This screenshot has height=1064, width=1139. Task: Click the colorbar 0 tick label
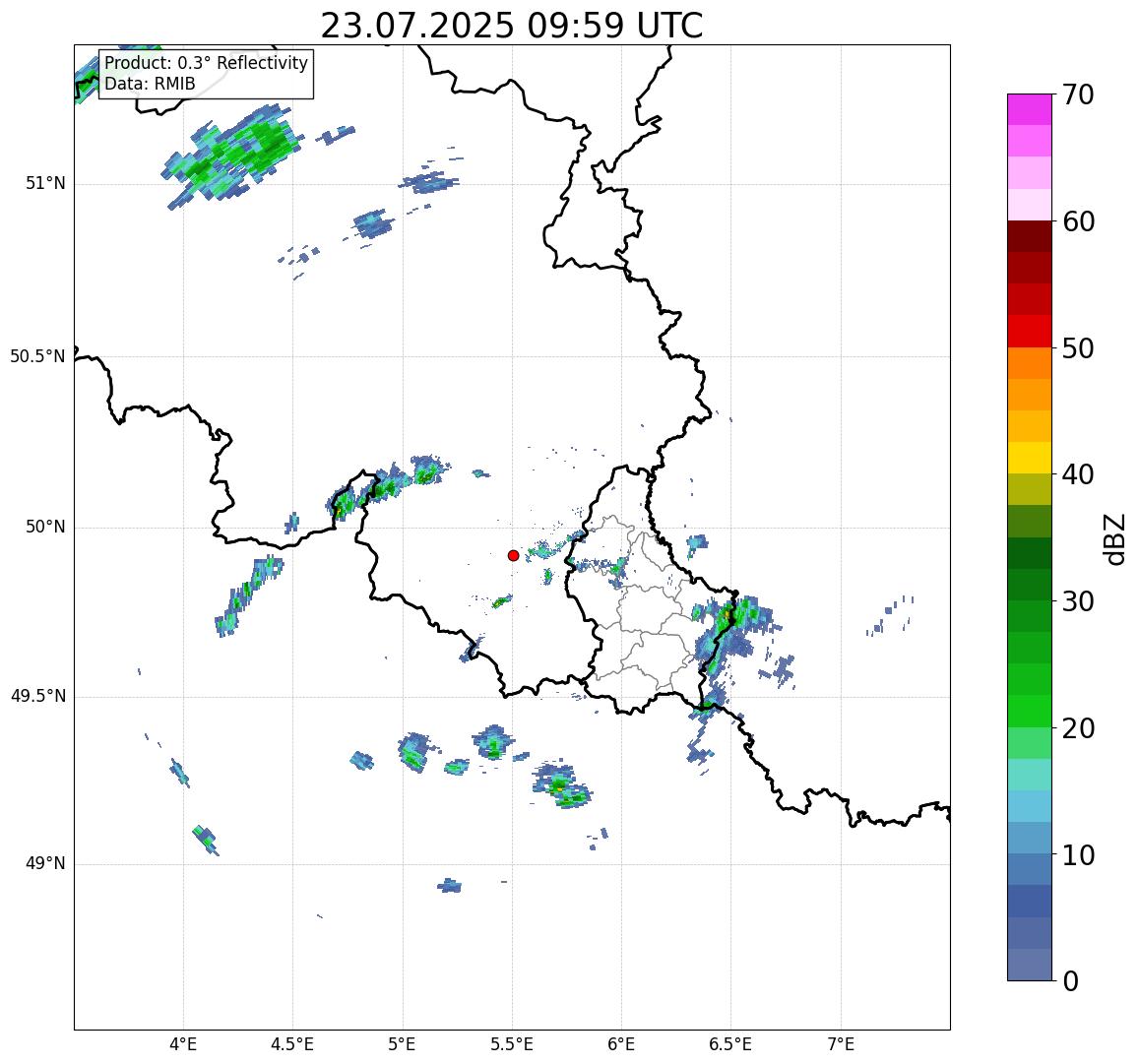click(x=1071, y=981)
